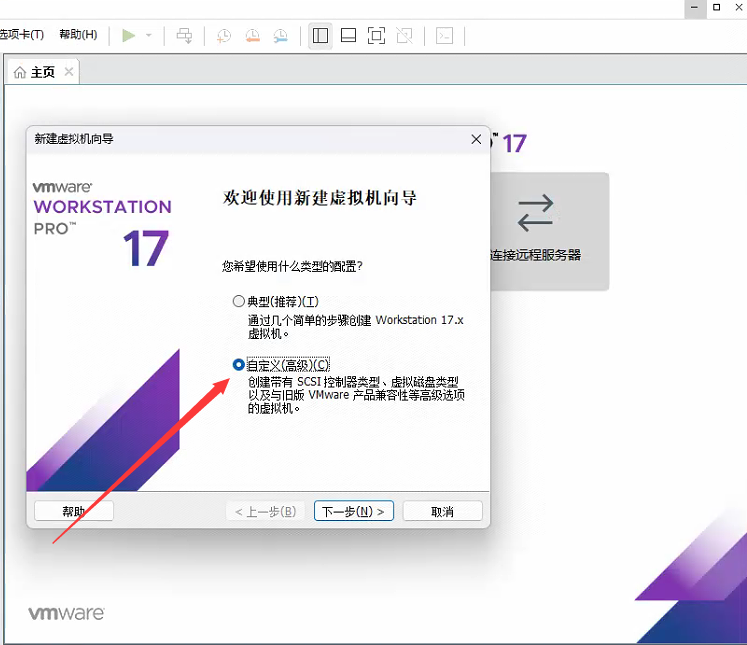The width and height of the screenshot is (747, 645).
Task: Click the 帮助 button in wizard
Action: coord(74,511)
